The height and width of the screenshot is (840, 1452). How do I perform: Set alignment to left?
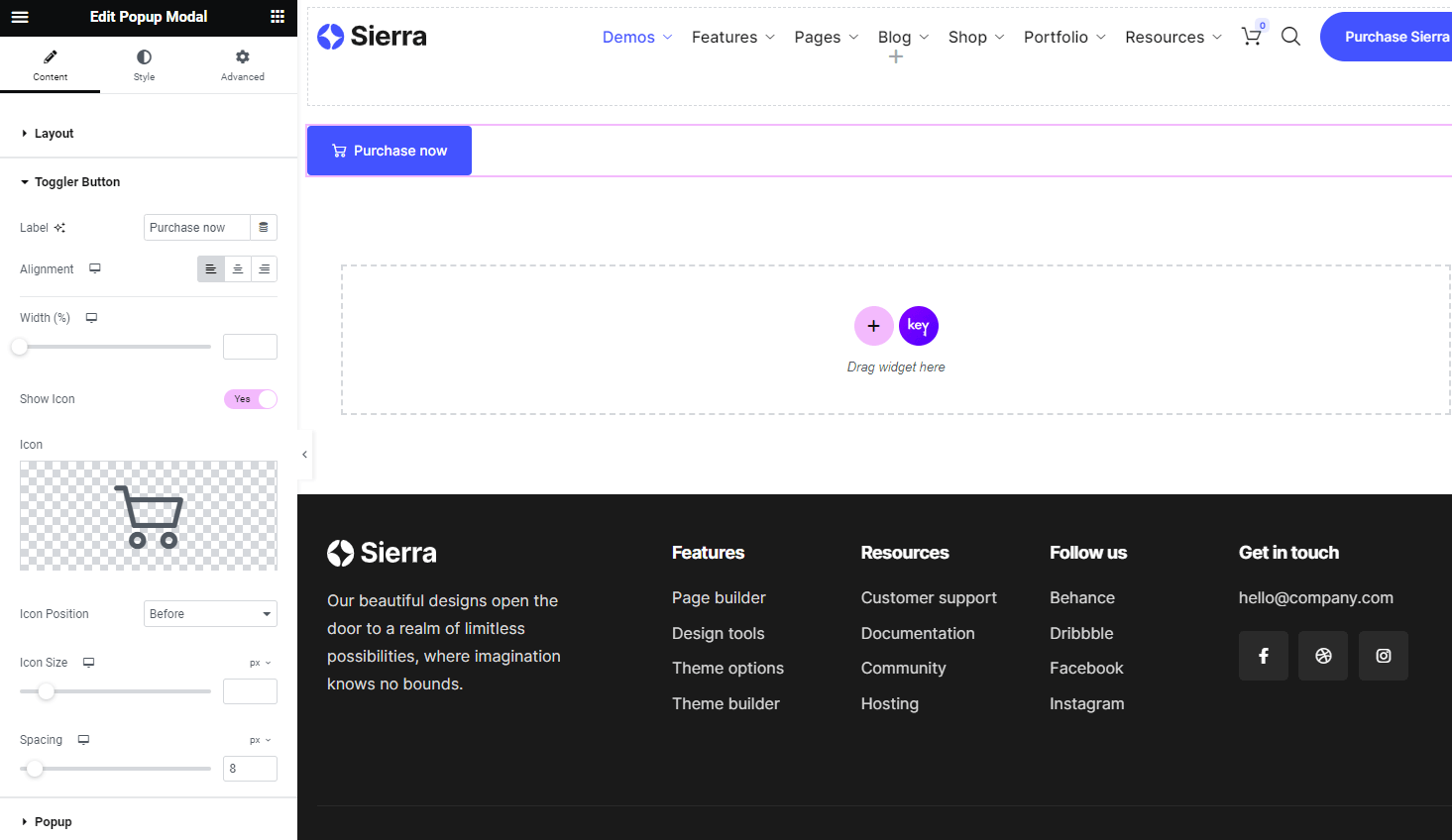[x=210, y=269]
